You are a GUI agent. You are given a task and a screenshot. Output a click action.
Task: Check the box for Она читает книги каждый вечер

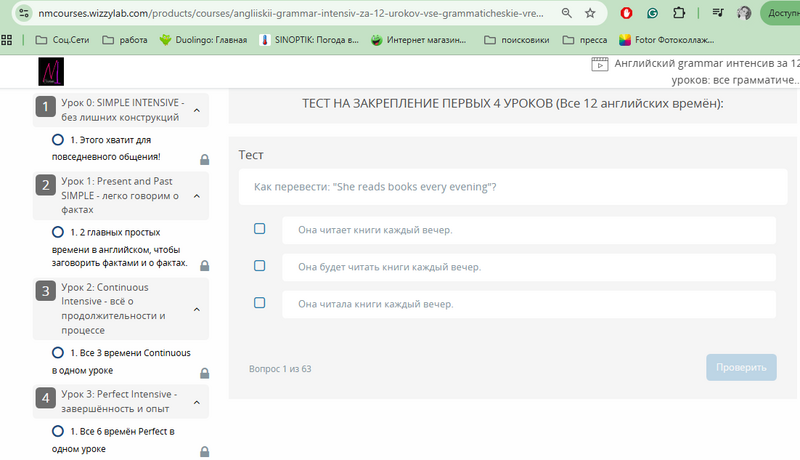260,228
